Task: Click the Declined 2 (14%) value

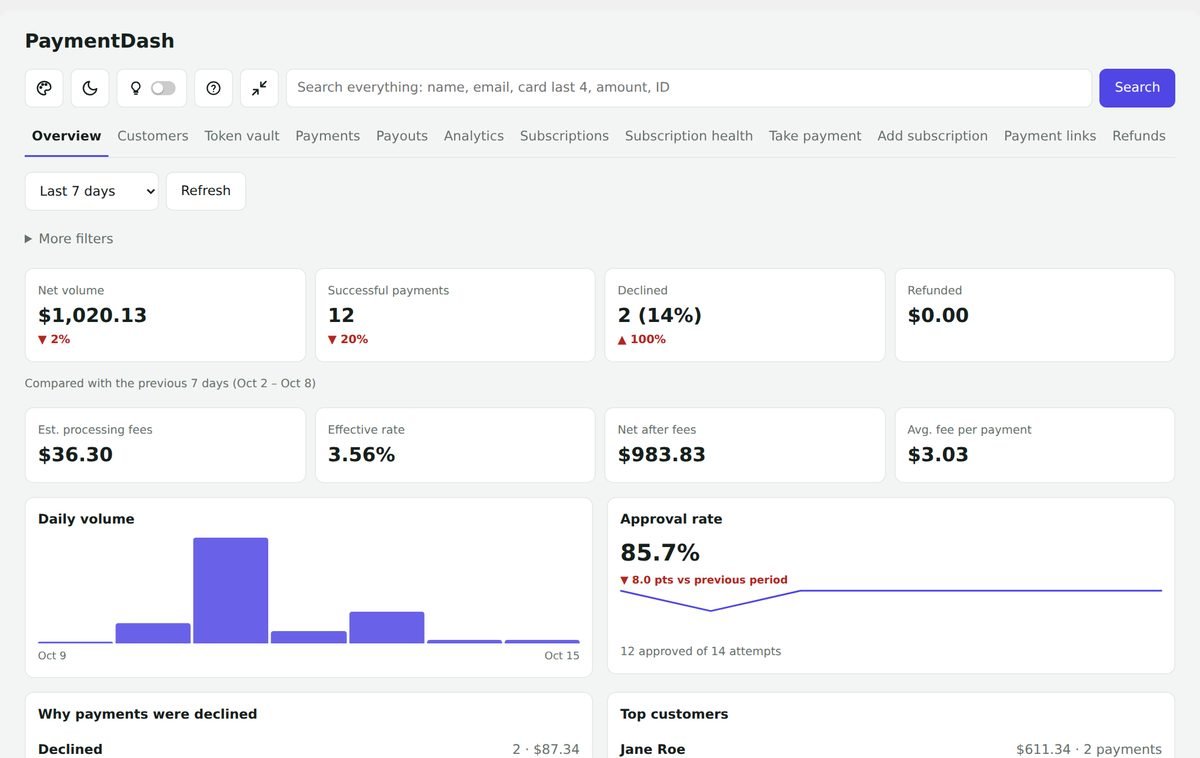Action: 660,316
